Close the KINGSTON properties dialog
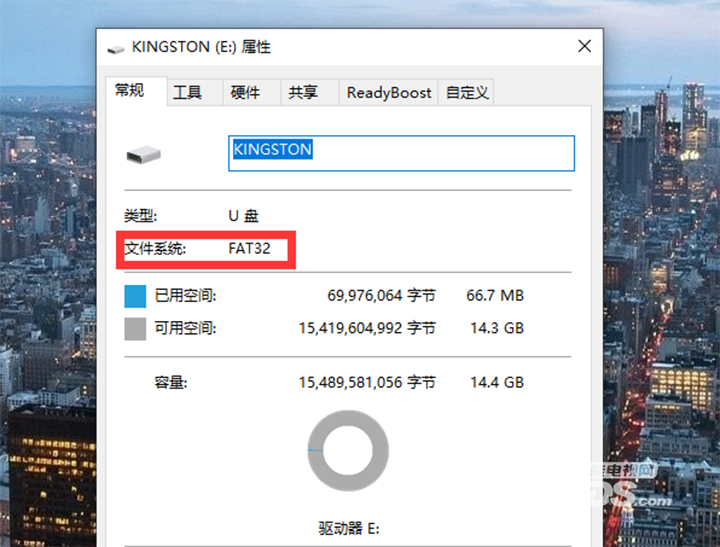Image resolution: width=720 pixels, height=547 pixels. point(584,46)
